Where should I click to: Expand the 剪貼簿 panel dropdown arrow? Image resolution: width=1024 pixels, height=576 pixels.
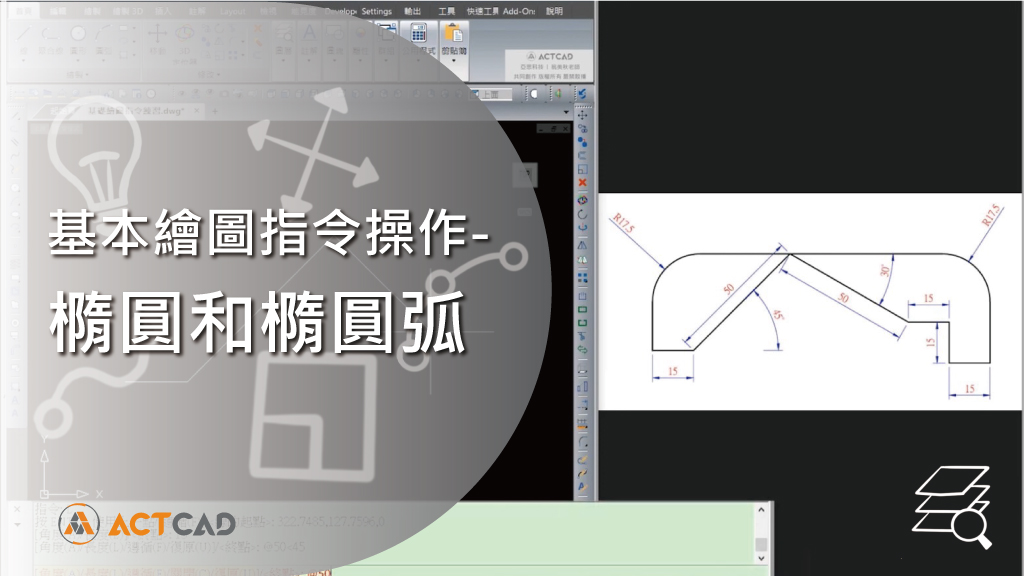(x=453, y=61)
